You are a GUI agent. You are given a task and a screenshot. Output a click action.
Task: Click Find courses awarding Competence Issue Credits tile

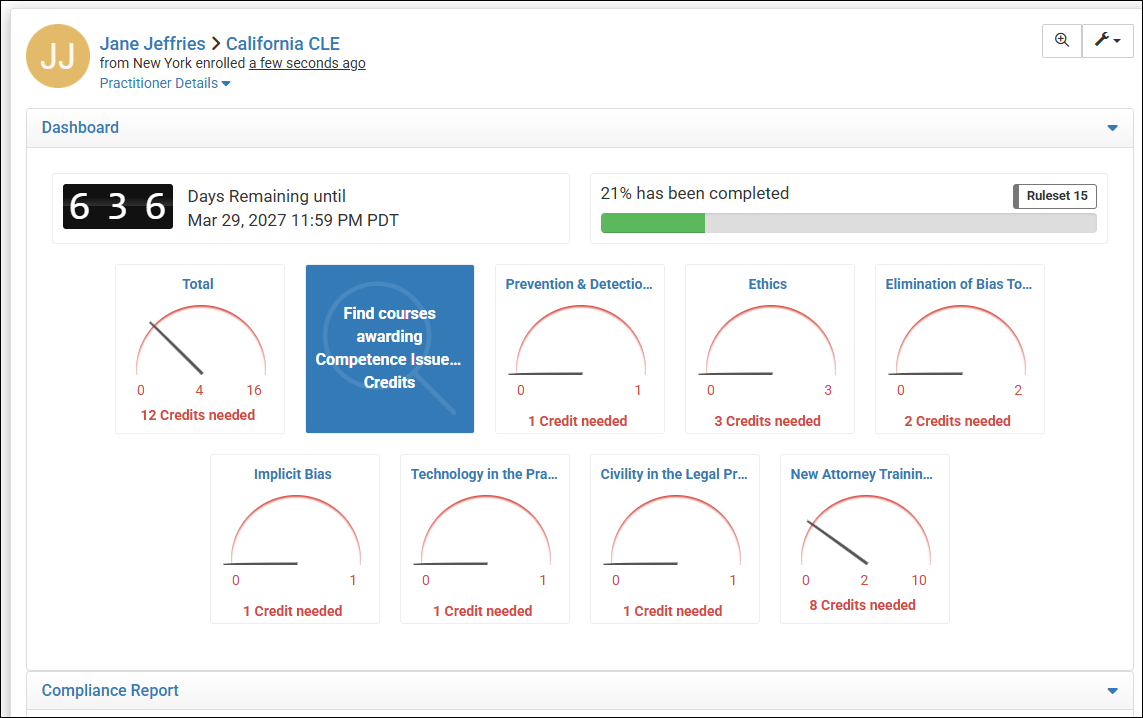(x=390, y=348)
